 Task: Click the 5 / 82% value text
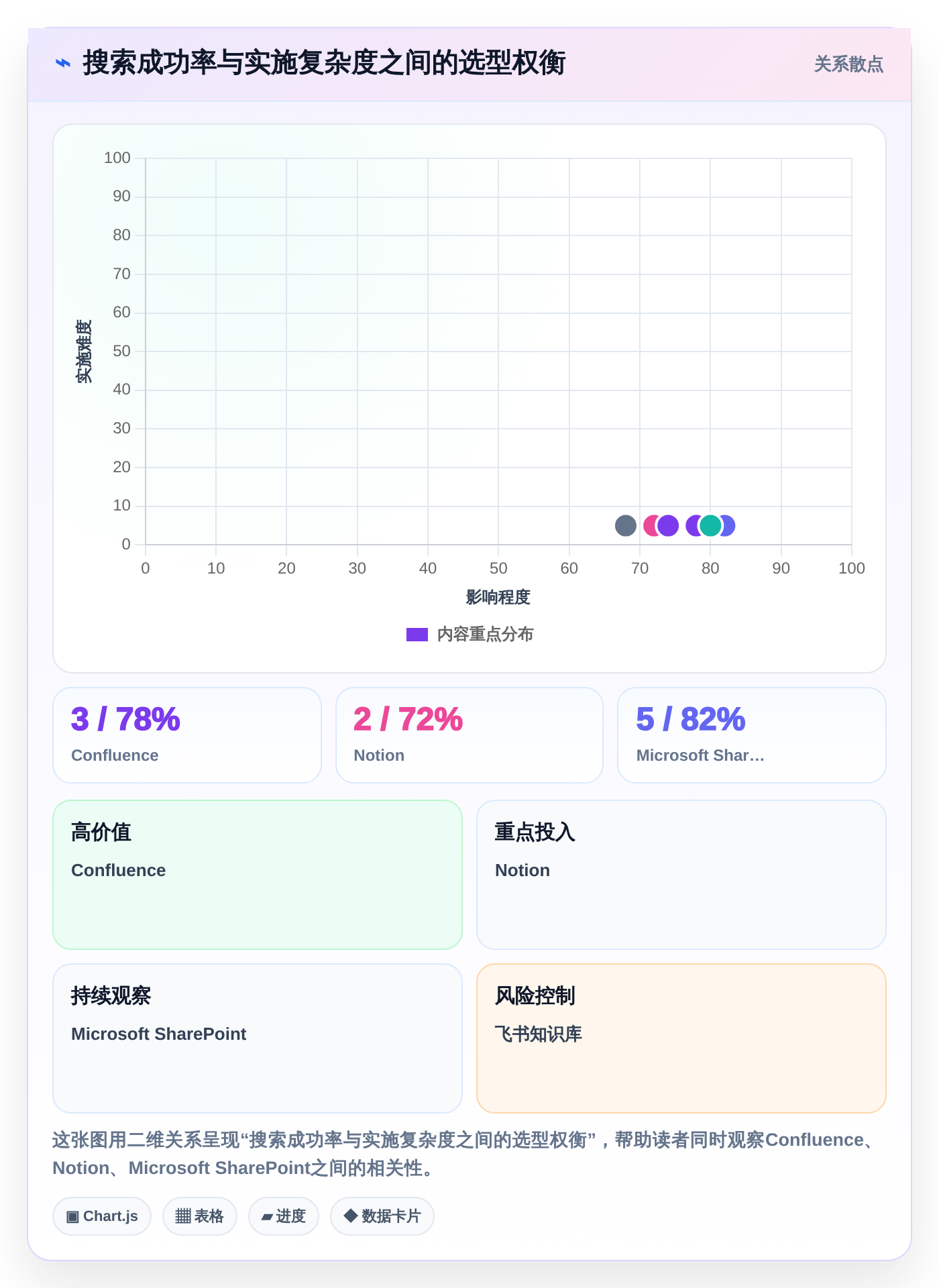(691, 719)
